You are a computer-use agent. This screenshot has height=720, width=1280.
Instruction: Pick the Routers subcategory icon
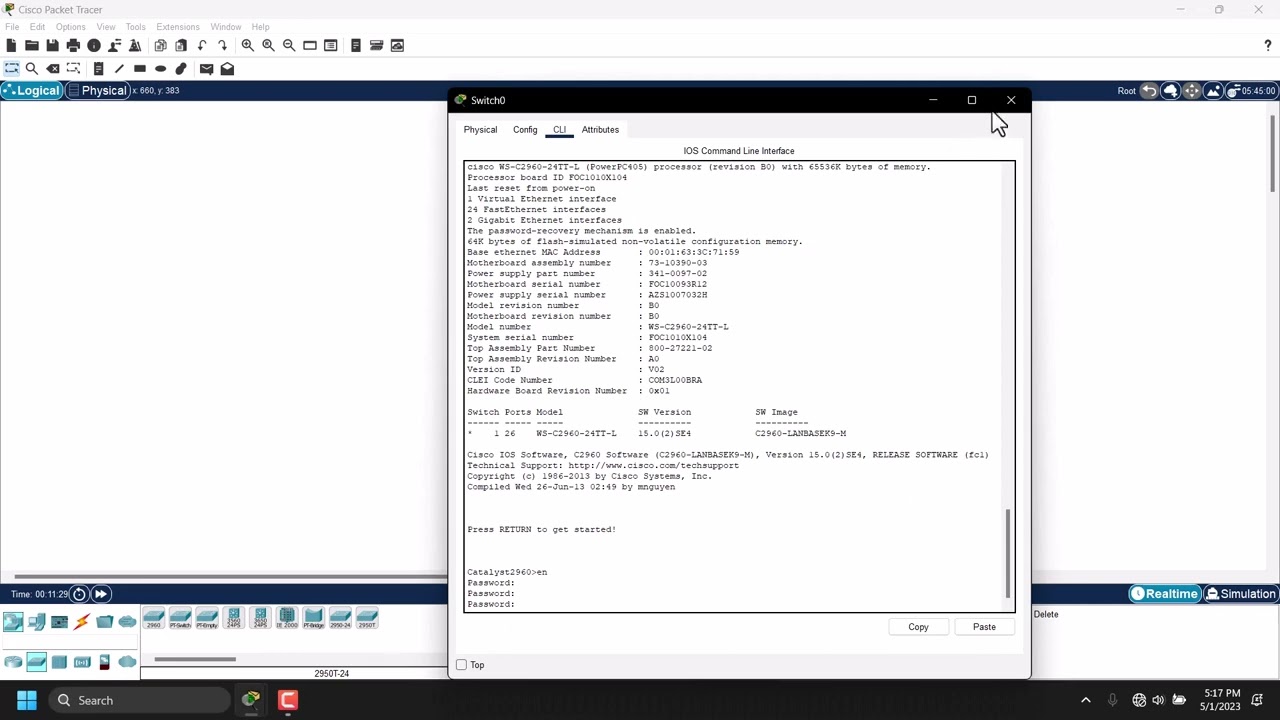[13, 662]
